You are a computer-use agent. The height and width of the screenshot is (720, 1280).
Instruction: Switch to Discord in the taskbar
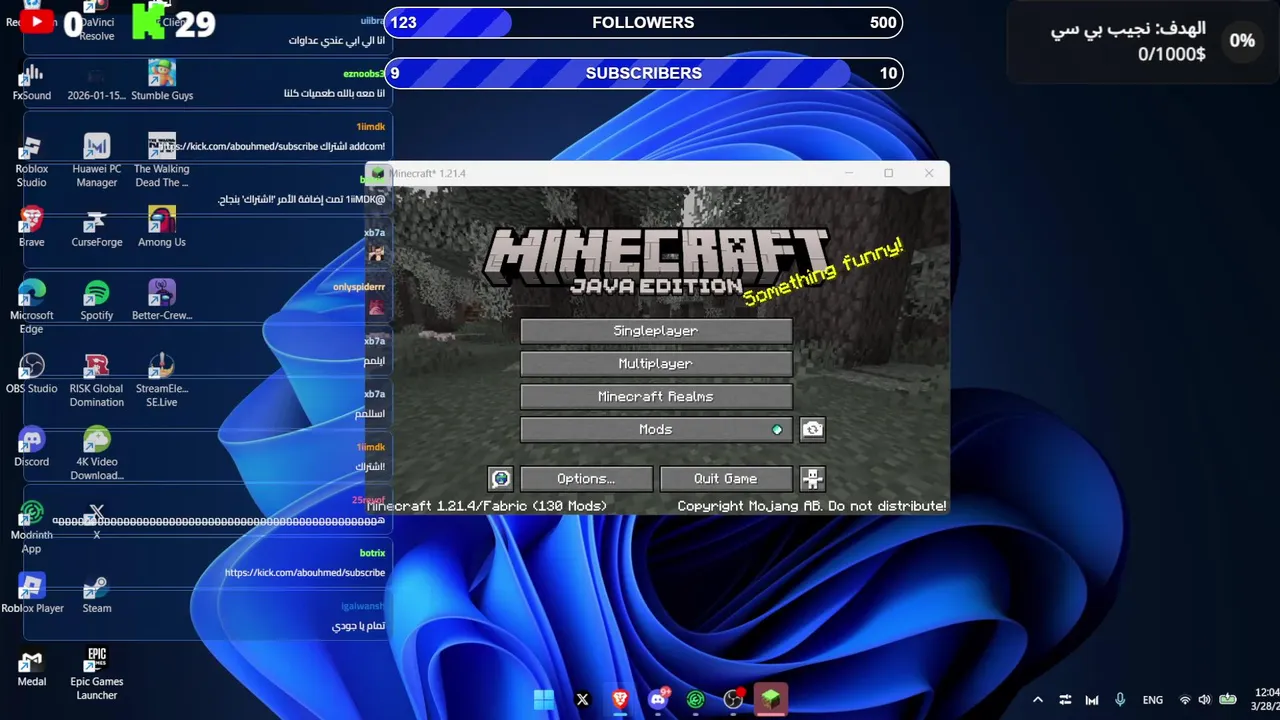pyautogui.click(x=658, y=700)
